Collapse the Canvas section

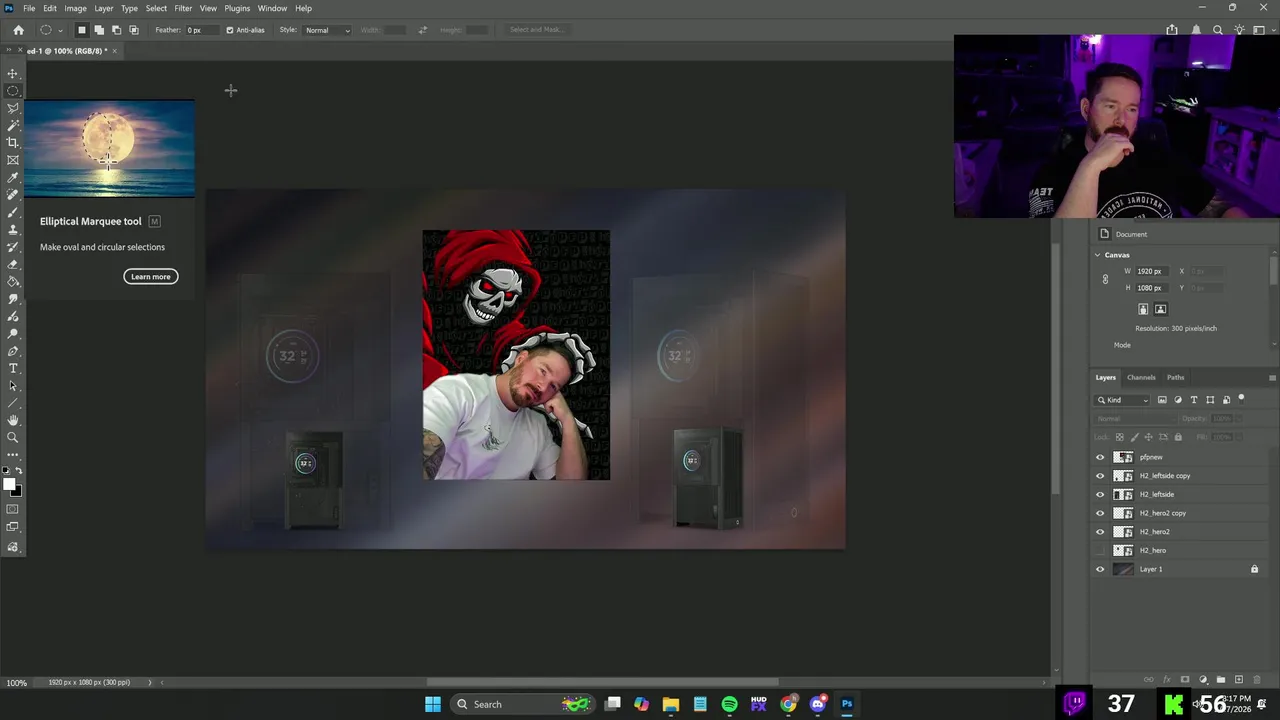pos(1097,255)
